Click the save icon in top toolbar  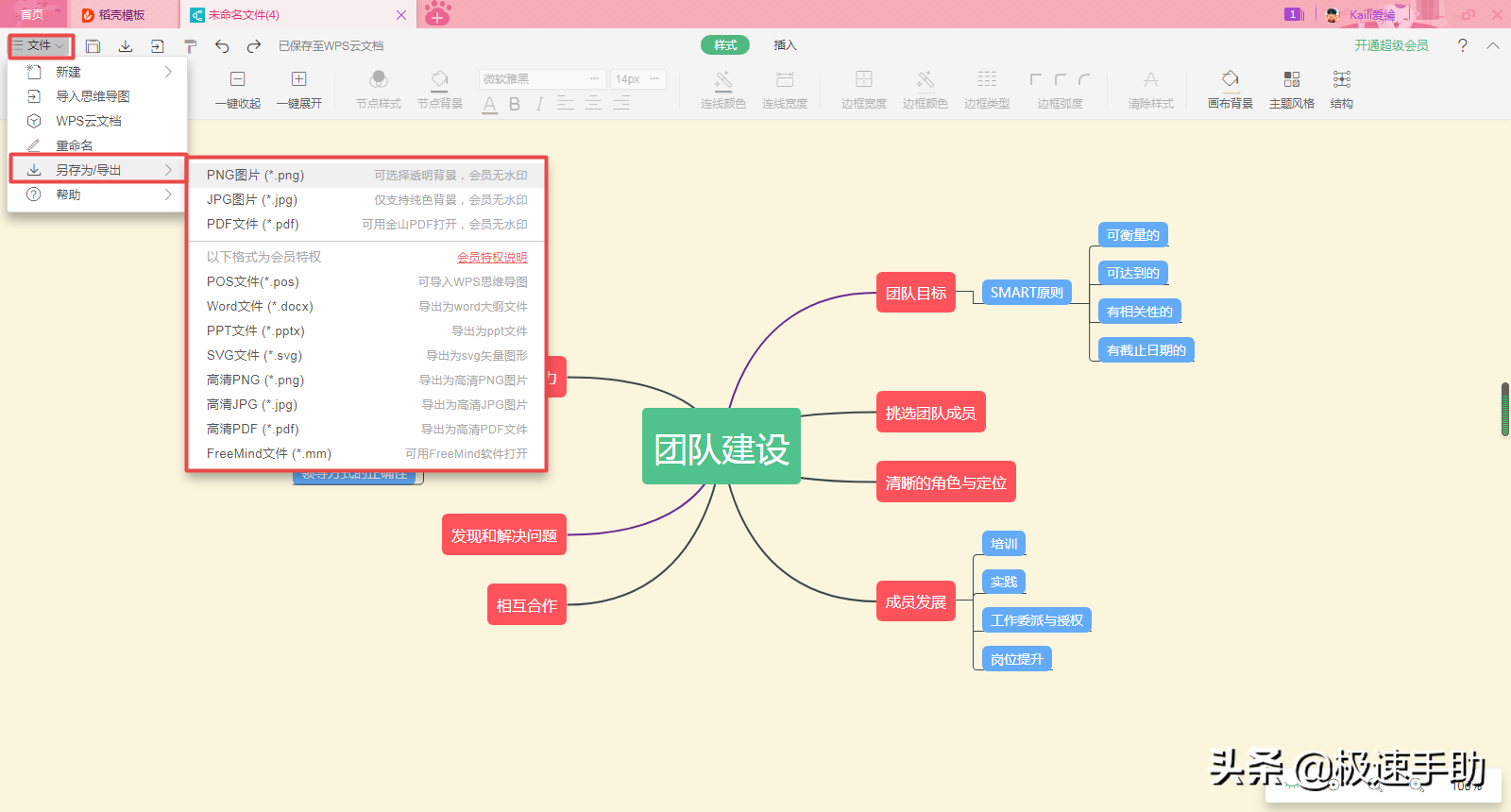[x=93, y=46]
